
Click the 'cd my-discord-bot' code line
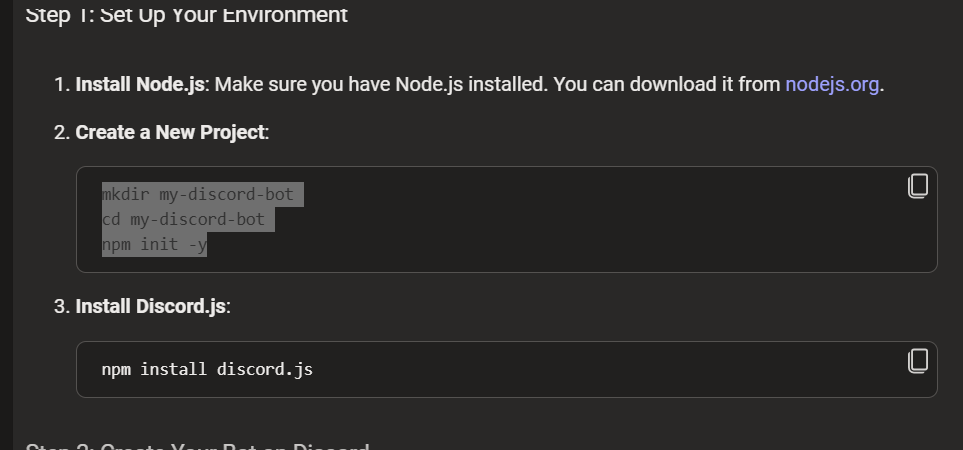coord(183,219)
